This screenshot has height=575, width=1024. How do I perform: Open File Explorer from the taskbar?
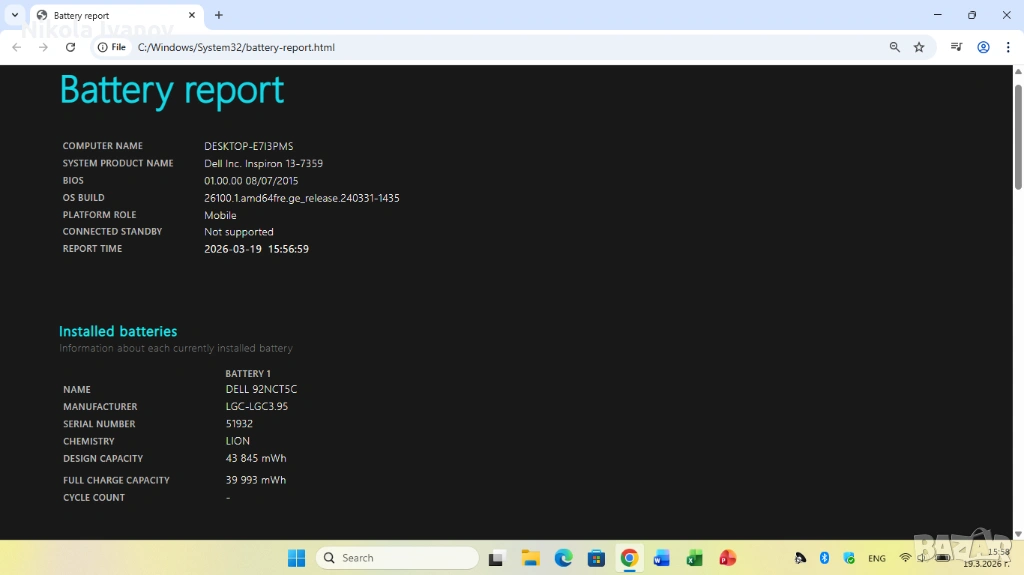click(x=530, y=558)
